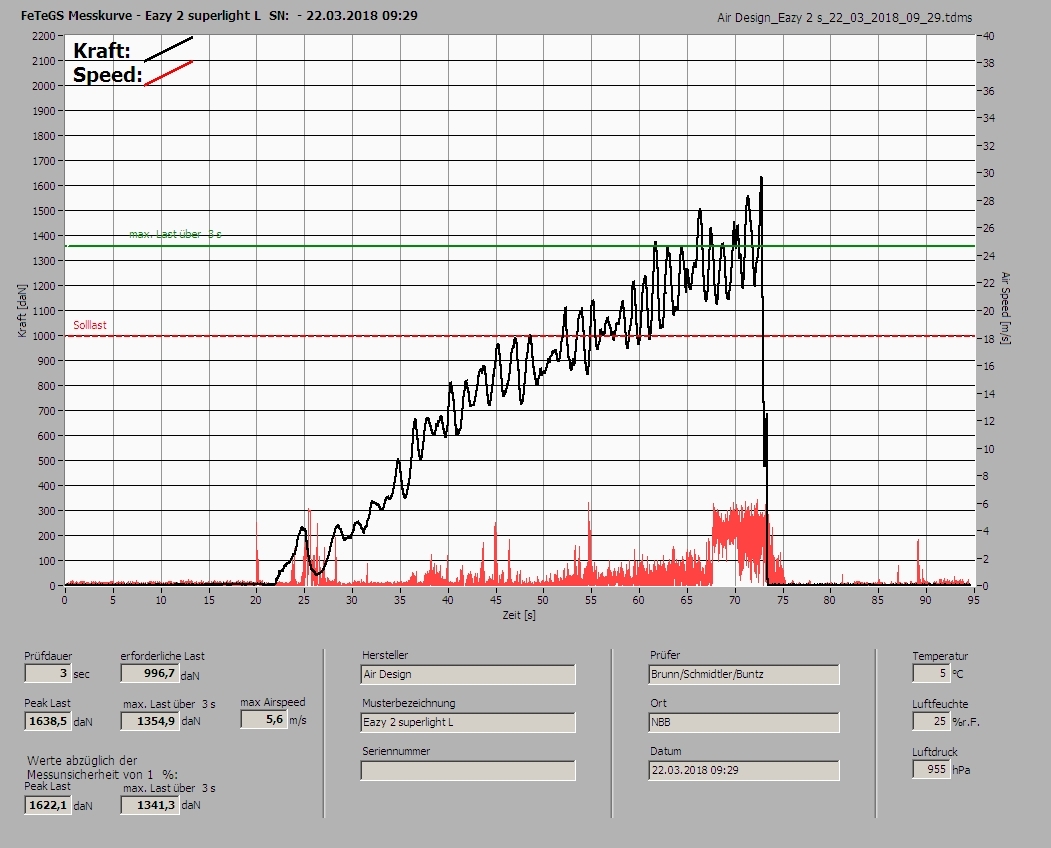Click the Prüfdauer field showing 3
The width and height of the screenshot is (1051, 848).
tap(47, 673)
